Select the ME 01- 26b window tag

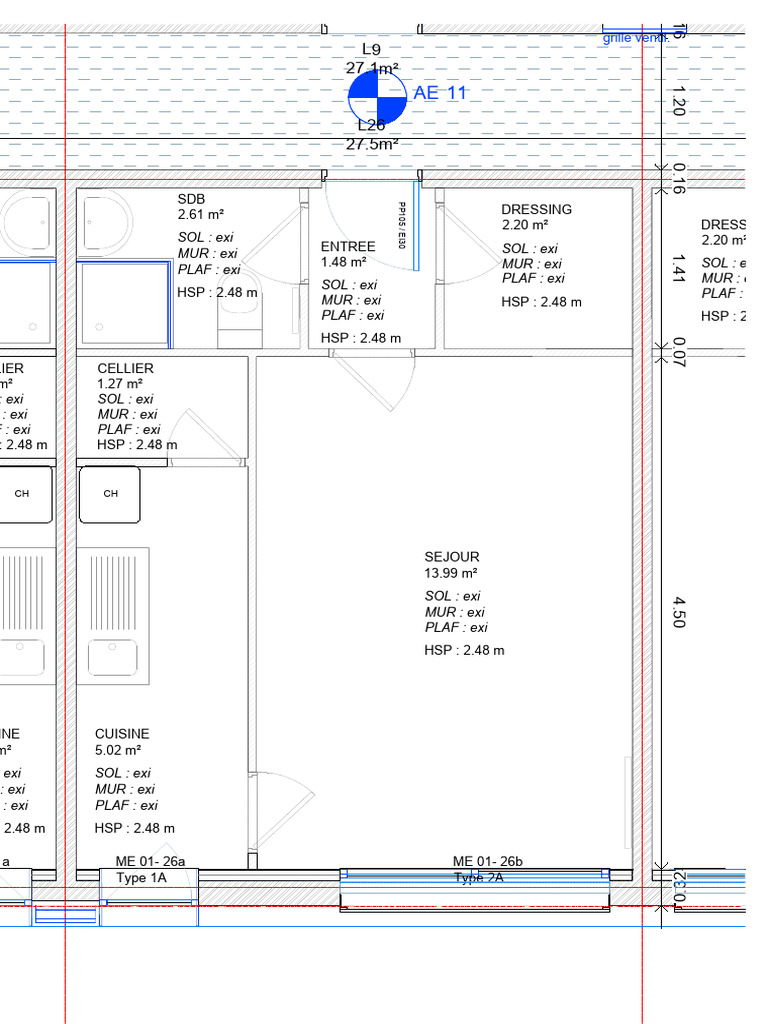tap(488, 861)
